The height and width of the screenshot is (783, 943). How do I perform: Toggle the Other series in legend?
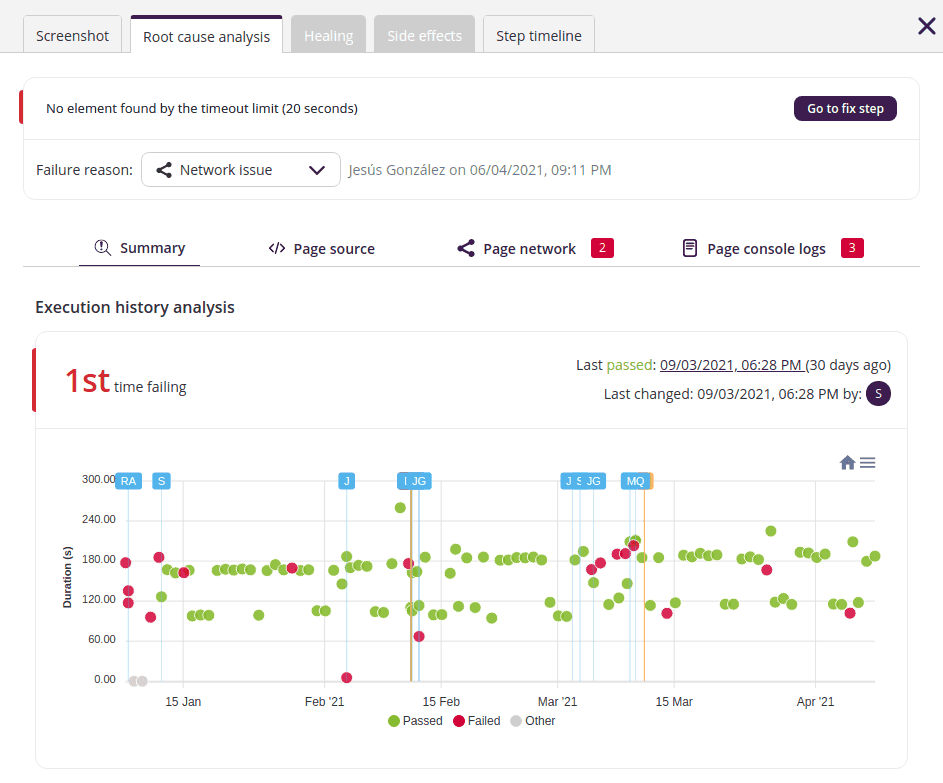click(532, 721)
